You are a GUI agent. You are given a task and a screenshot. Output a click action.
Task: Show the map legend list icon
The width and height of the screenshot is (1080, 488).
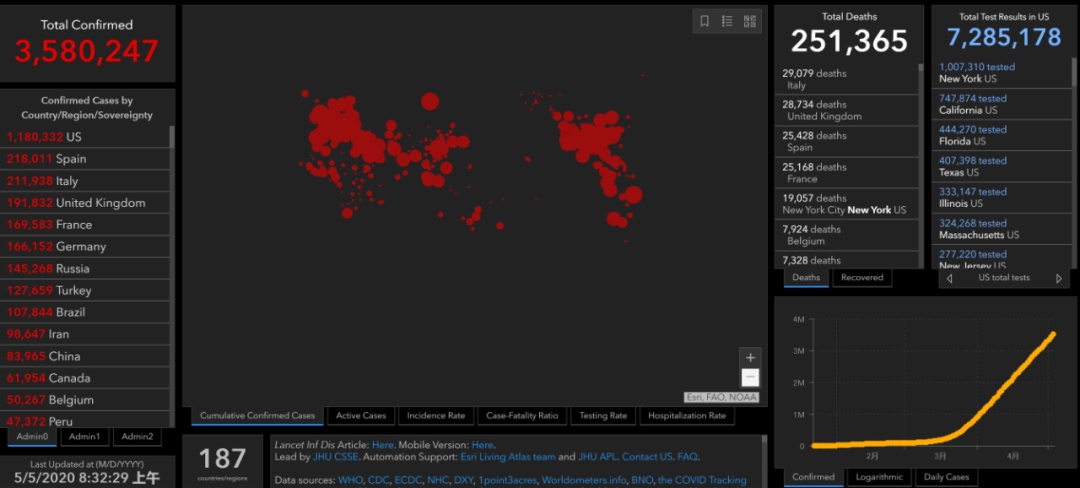point(727,21)
